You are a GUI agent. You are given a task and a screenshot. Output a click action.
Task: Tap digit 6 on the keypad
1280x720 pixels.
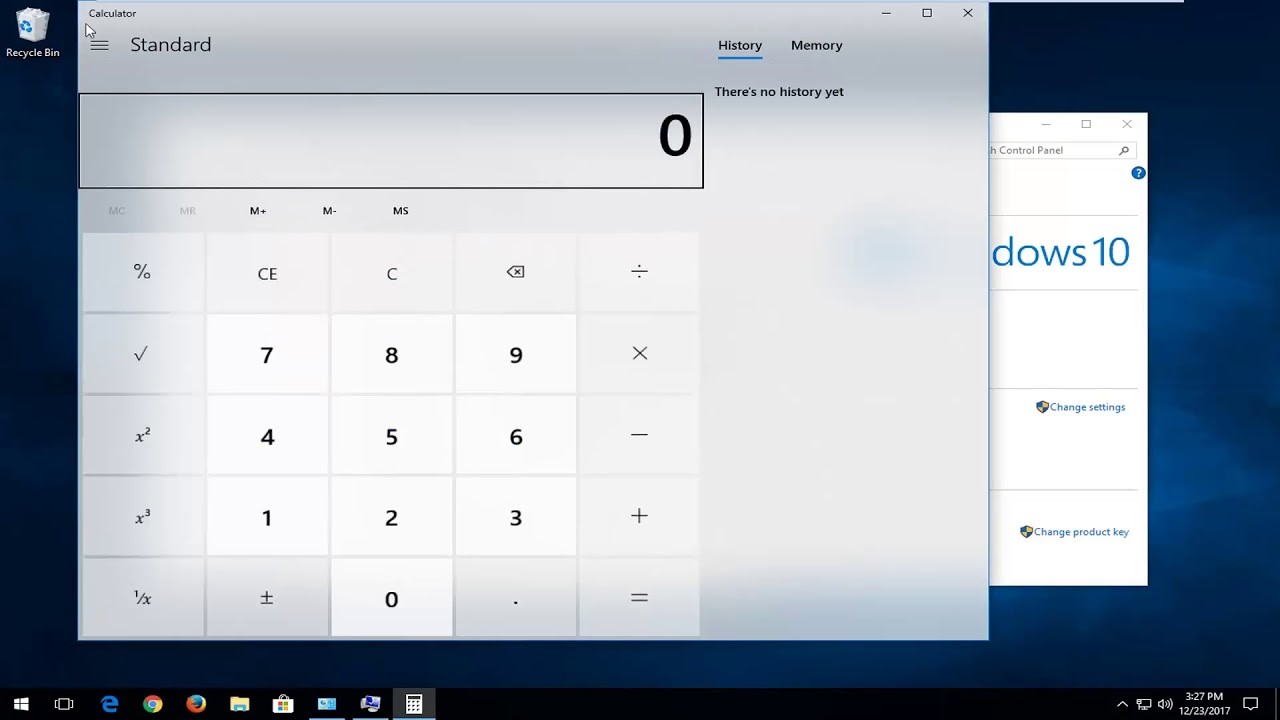pos(515,435)
